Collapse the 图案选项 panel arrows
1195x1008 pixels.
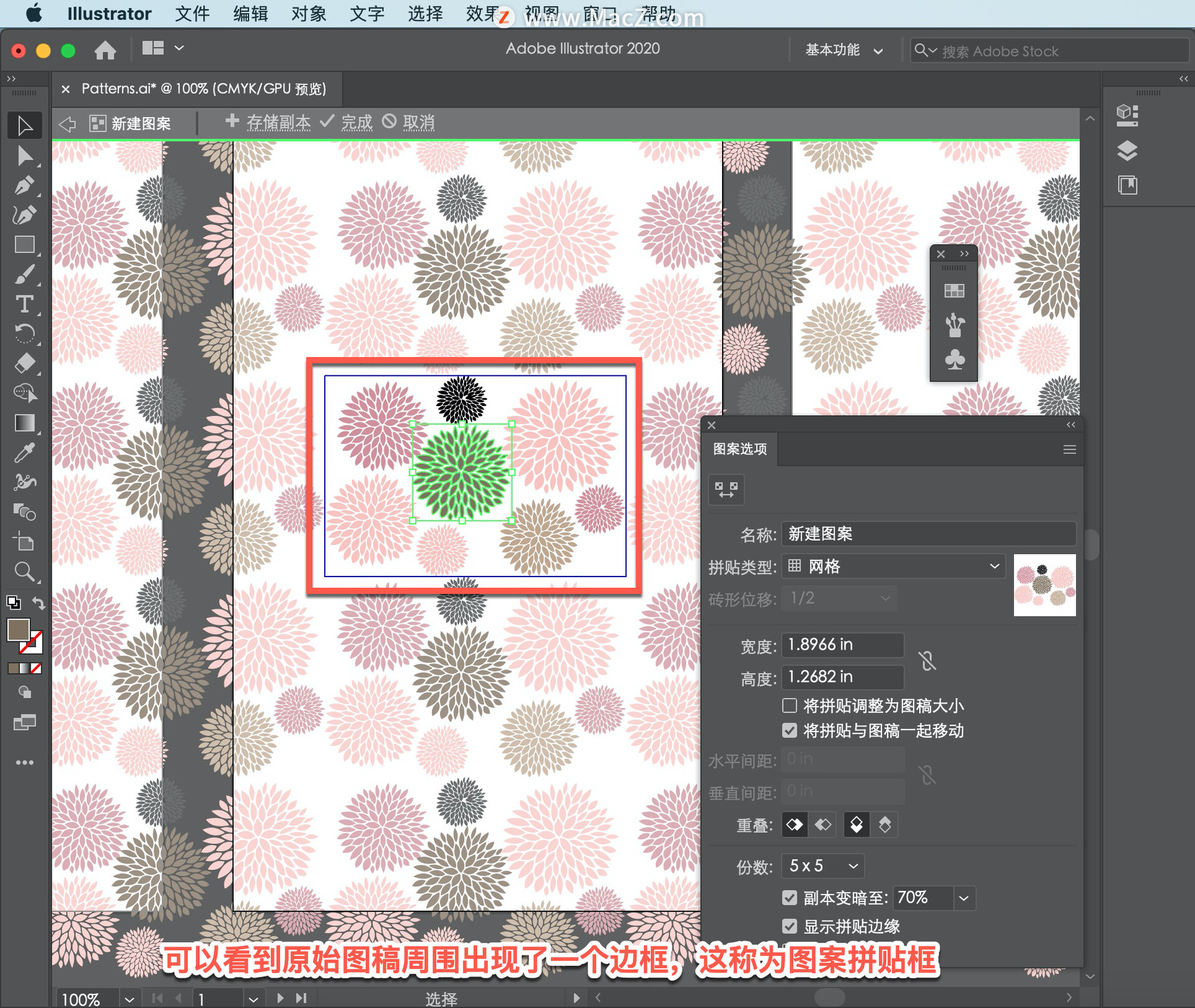[x=1071, y=425]
